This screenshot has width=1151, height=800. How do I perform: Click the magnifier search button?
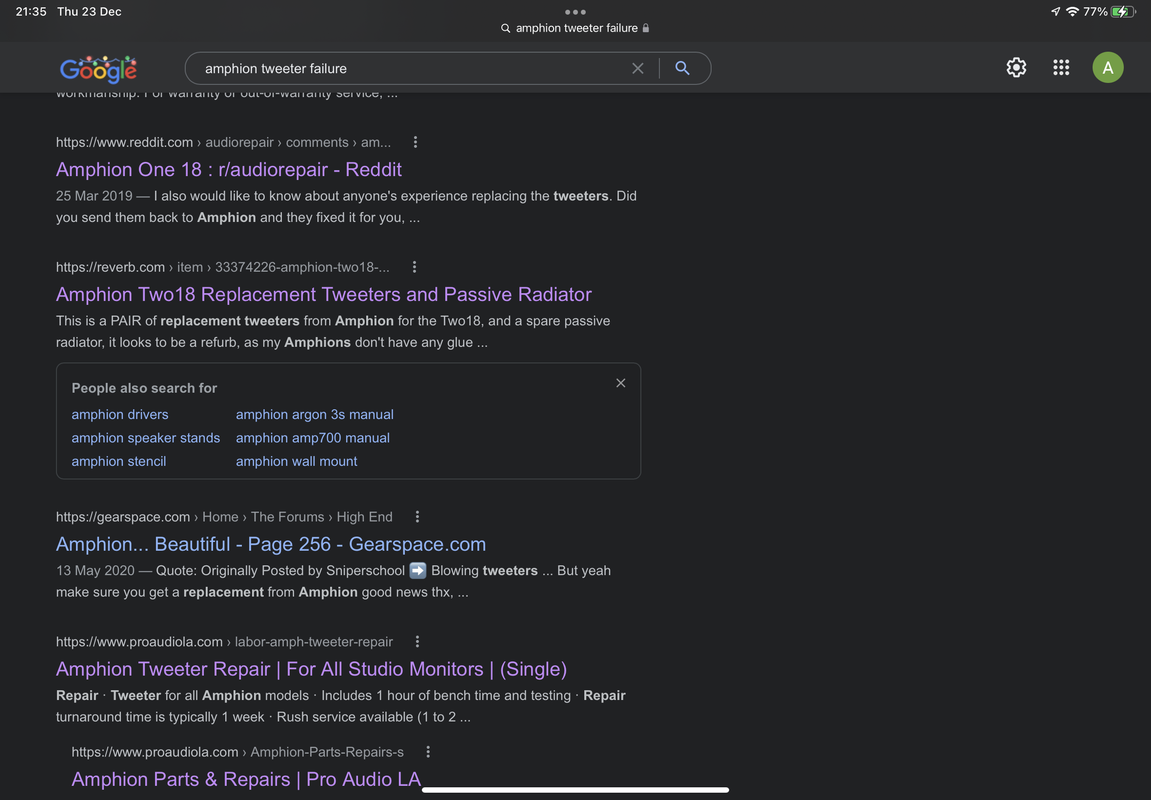pos(682,68)
